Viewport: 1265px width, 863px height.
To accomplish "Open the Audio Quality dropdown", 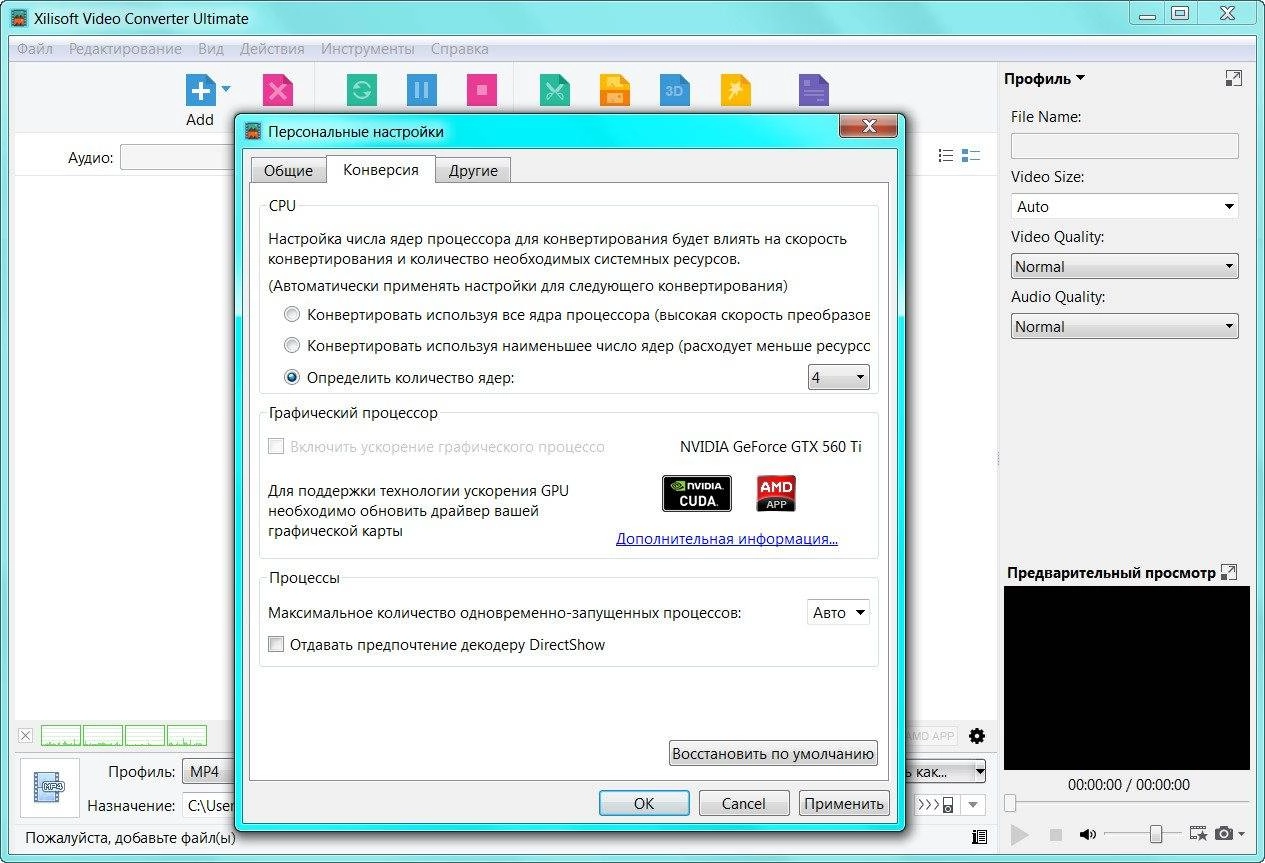I will pos(1125,327).
